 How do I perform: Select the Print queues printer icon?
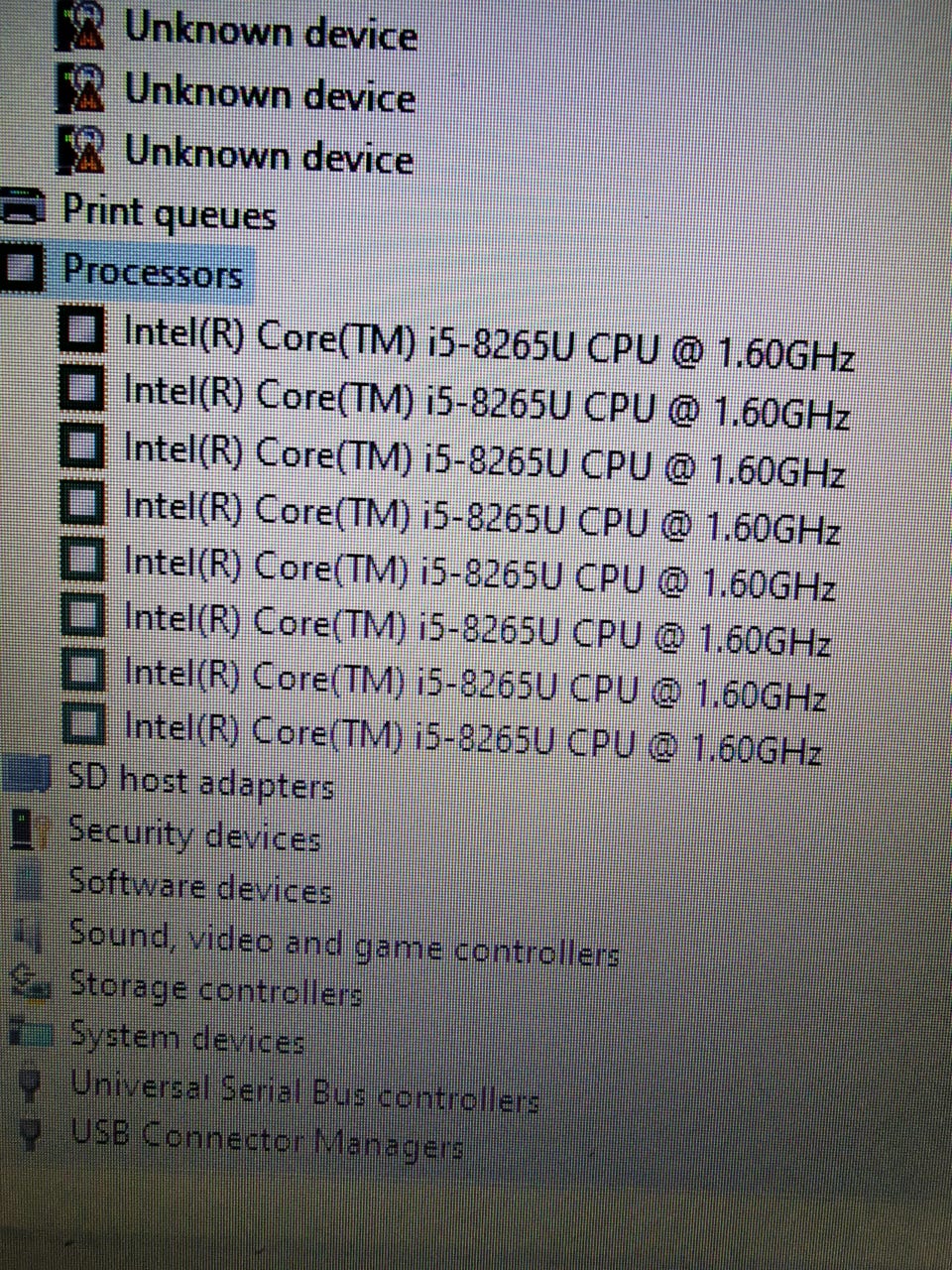coord(24,207)
